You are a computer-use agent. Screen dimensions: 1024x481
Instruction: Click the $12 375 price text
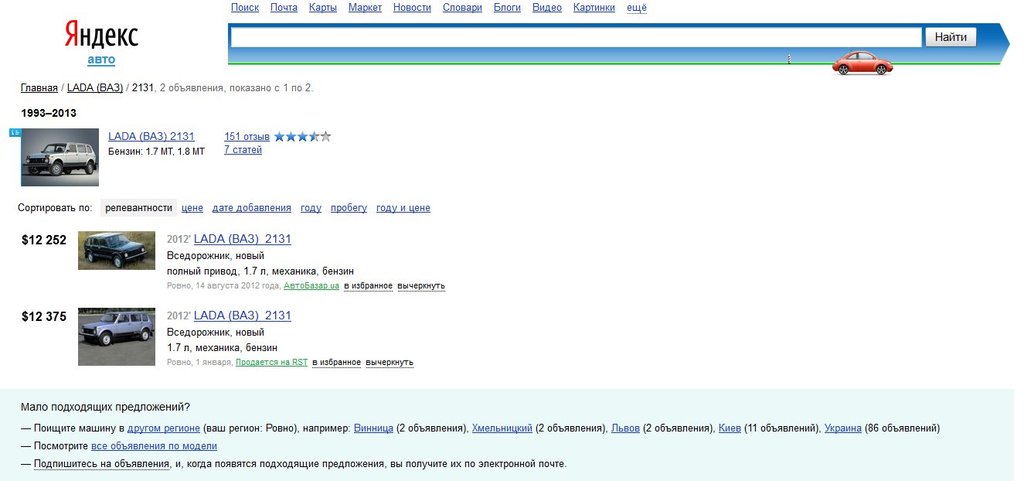tap(44, 317)
